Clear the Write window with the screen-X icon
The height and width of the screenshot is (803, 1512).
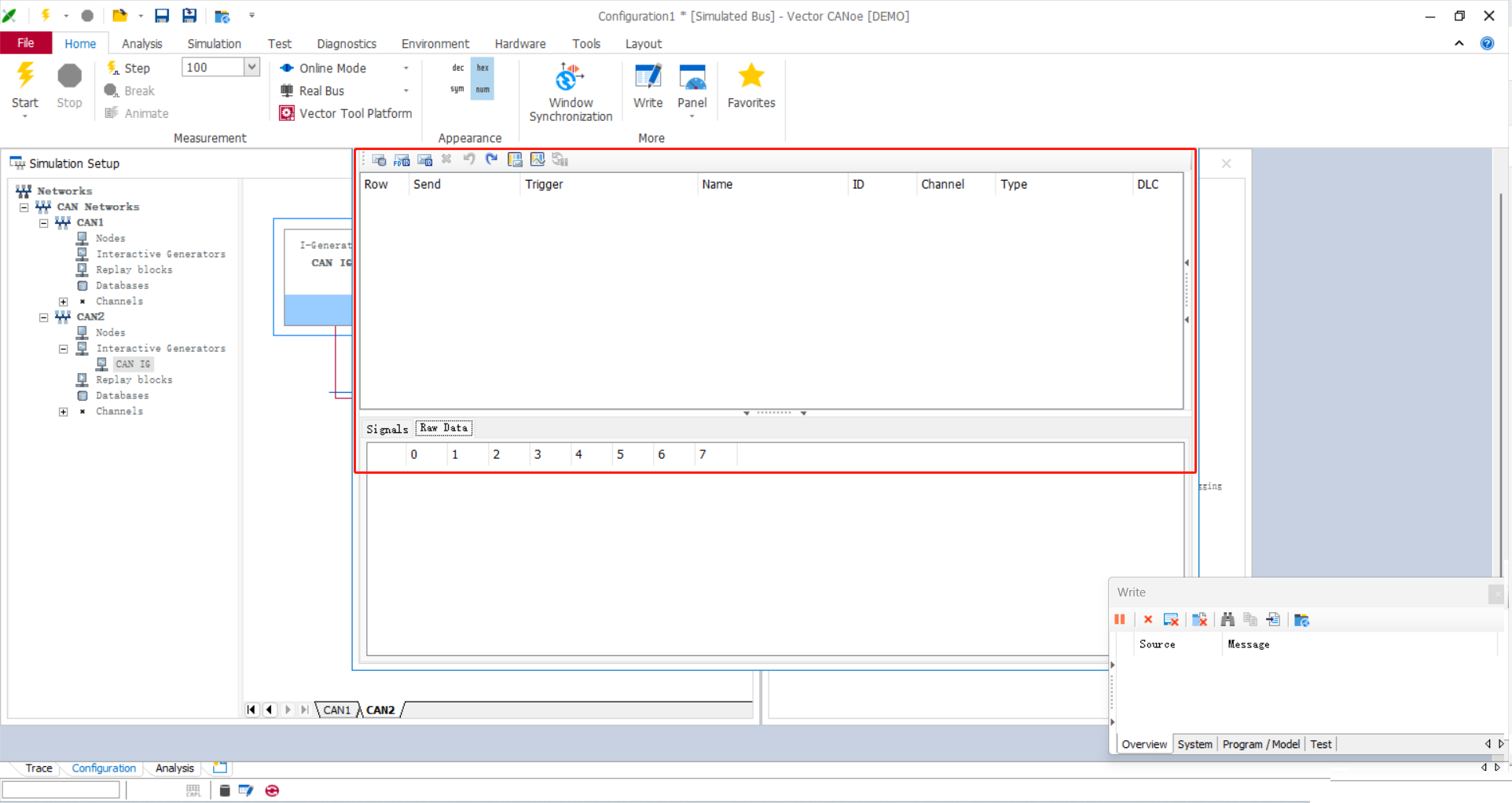pos(1171,620)
